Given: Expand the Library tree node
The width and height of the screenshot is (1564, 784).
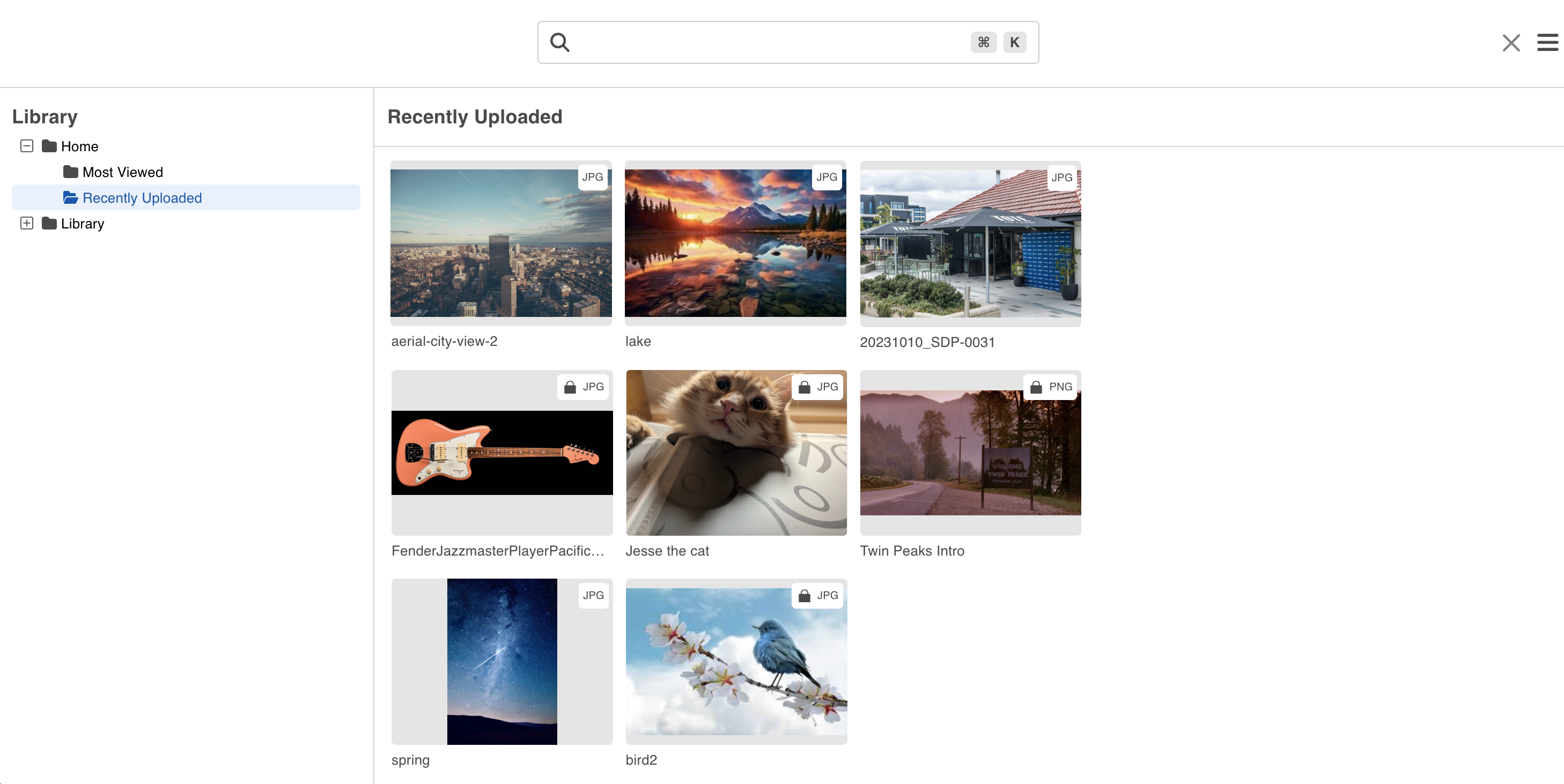Looking at the screenshot, I should [x=27, y=223].
